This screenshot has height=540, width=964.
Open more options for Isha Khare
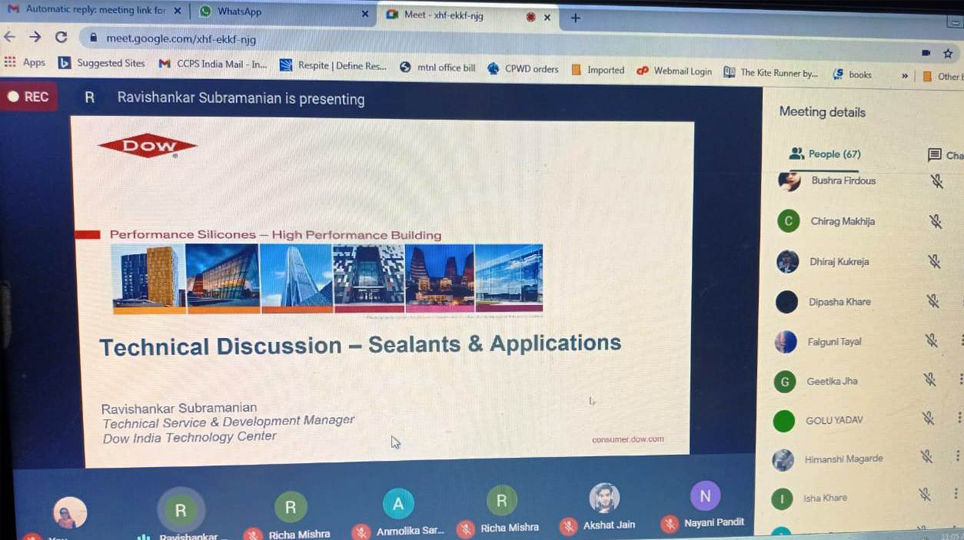(x=955, y=494)
